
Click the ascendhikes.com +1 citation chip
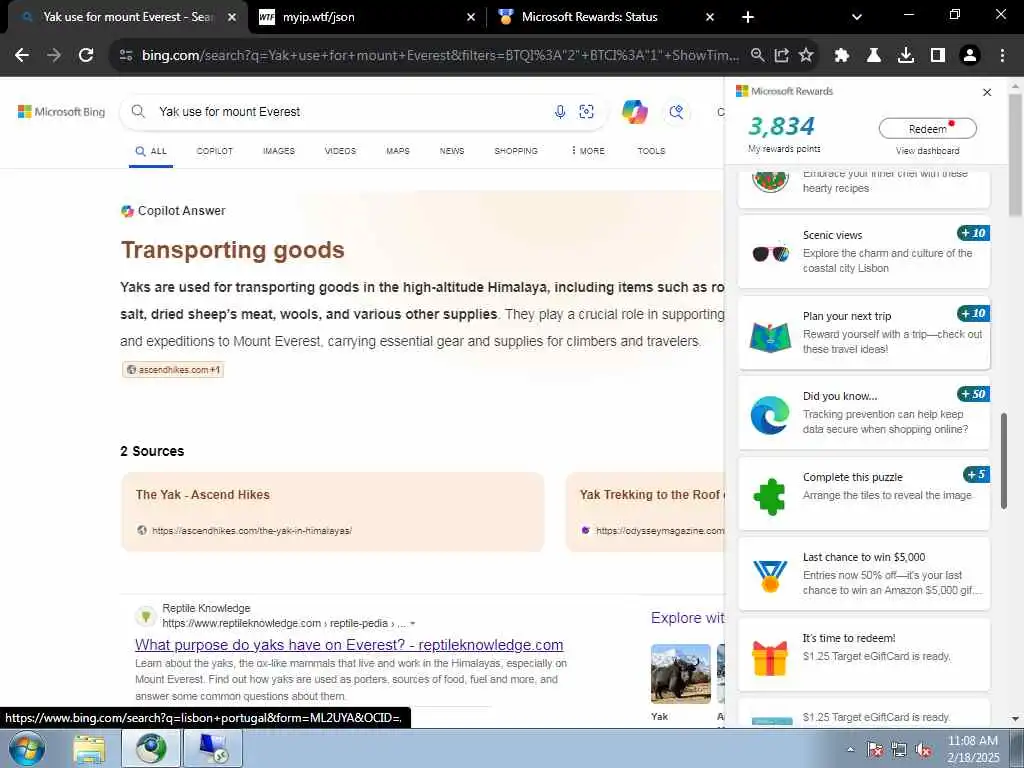pos(173,370)
